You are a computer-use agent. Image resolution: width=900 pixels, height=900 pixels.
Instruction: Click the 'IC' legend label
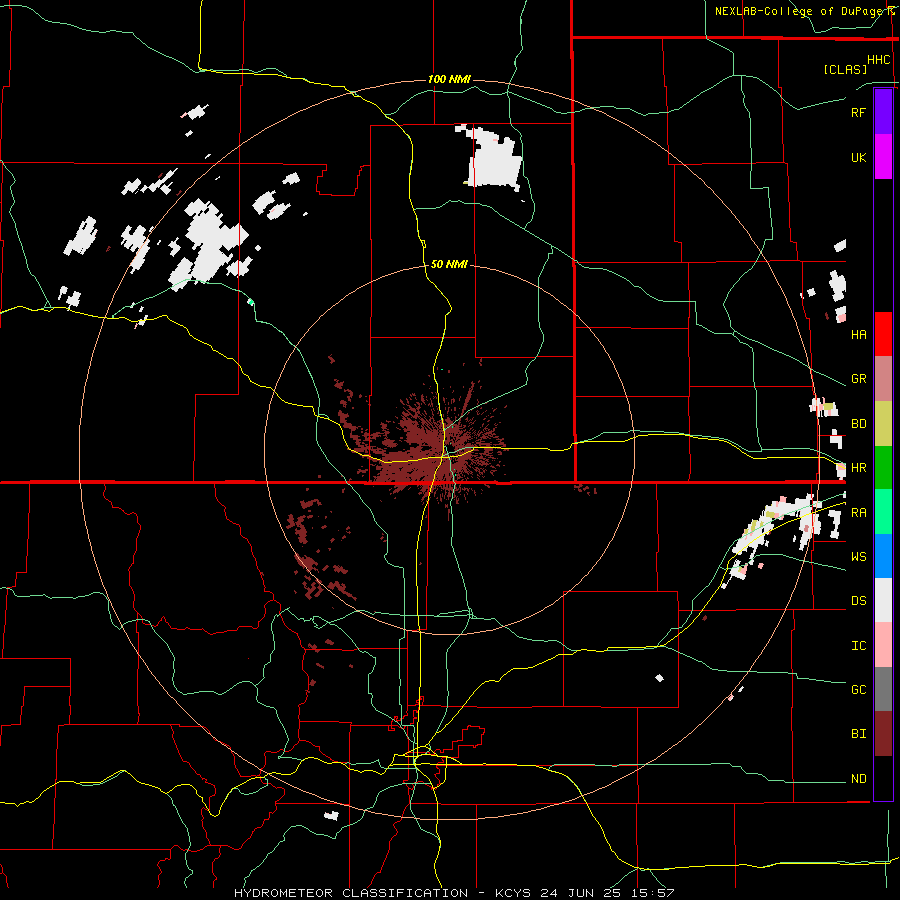coord(858,646)
